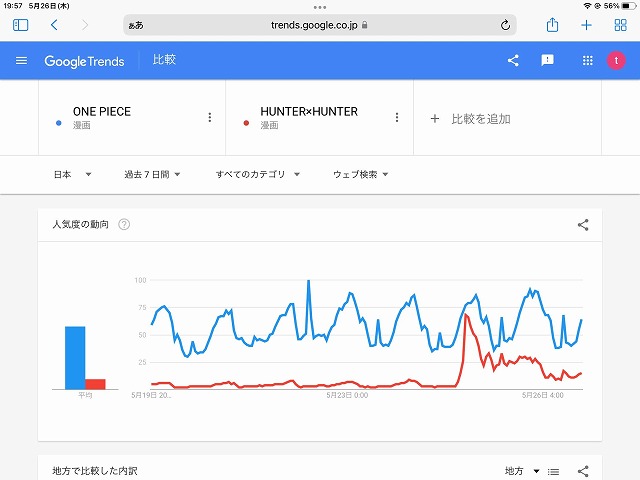Click the 5月23日 0:00 axis label
The width and height of the screenshot is (640, 480).
[x=347, y=396]
